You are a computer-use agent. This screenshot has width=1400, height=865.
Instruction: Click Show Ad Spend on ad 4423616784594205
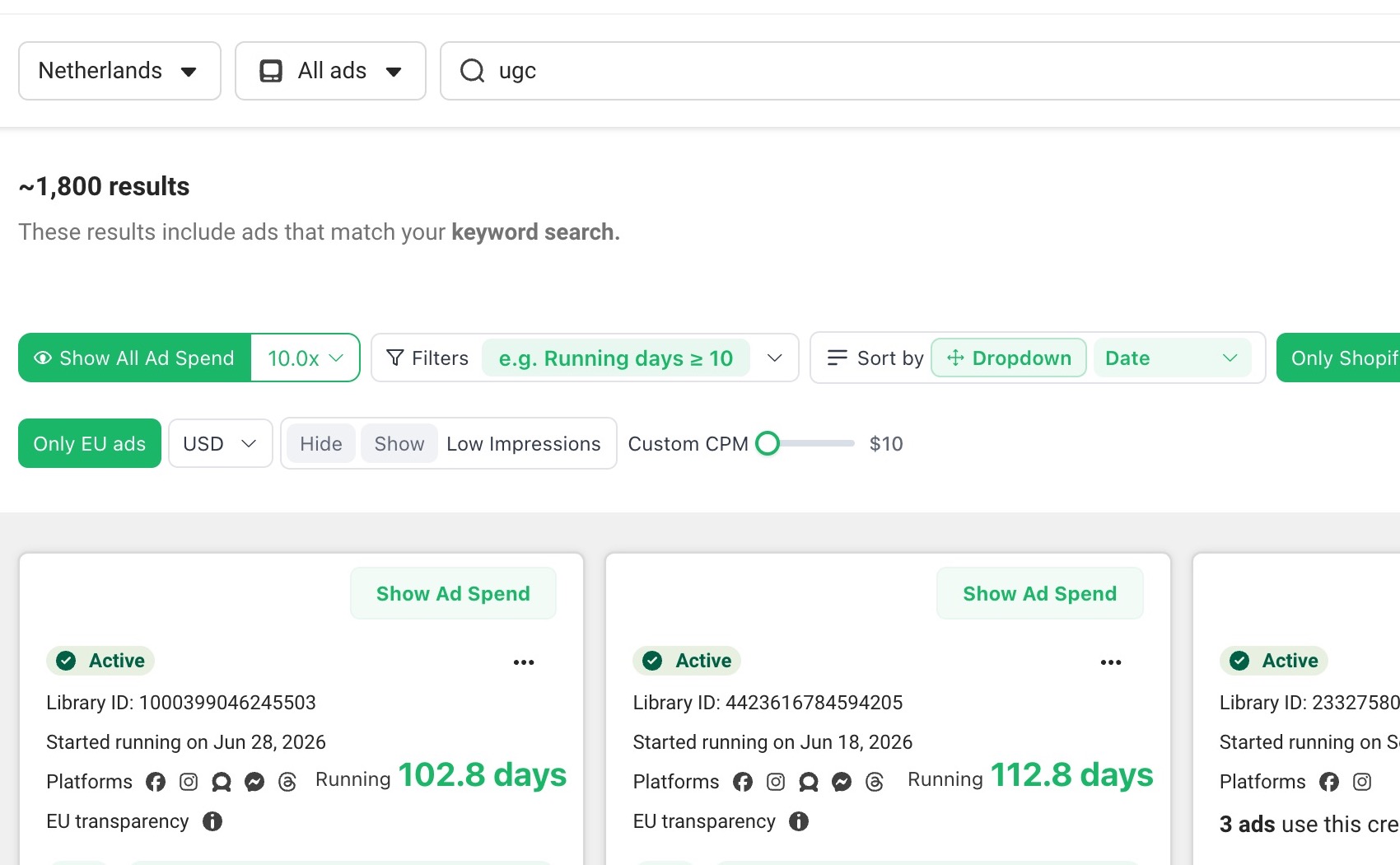coord(1039,594)
